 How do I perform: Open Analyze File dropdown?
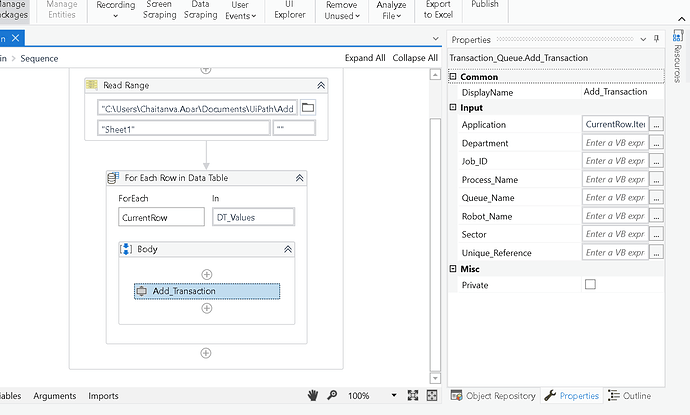(391, 10)
